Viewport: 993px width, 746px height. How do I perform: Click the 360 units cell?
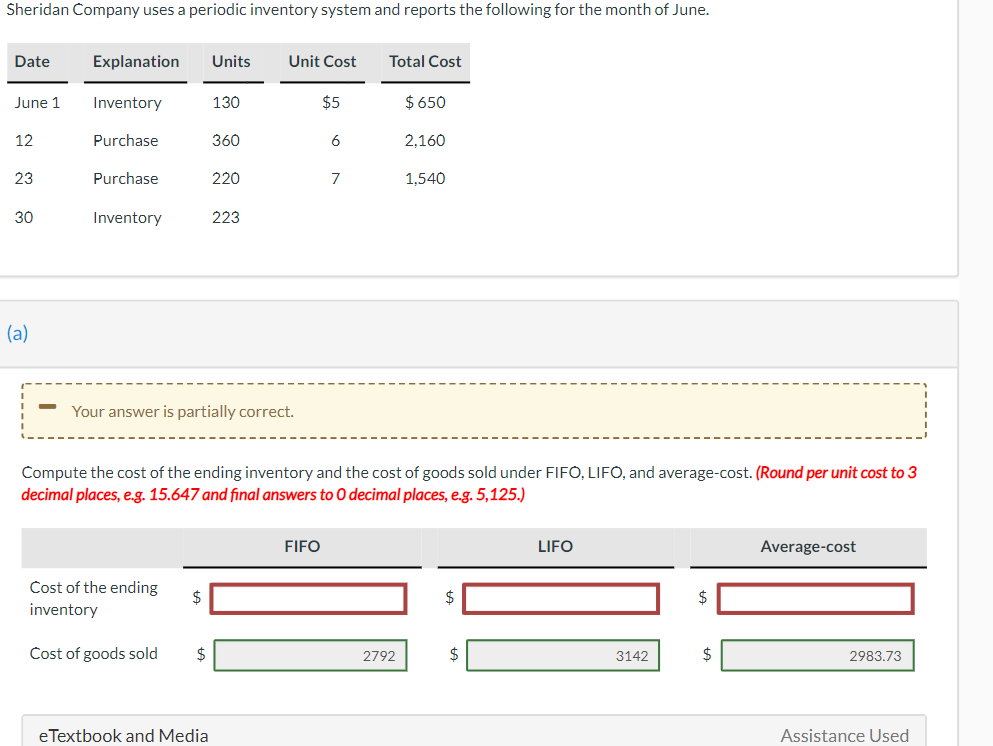pos(226,141)
